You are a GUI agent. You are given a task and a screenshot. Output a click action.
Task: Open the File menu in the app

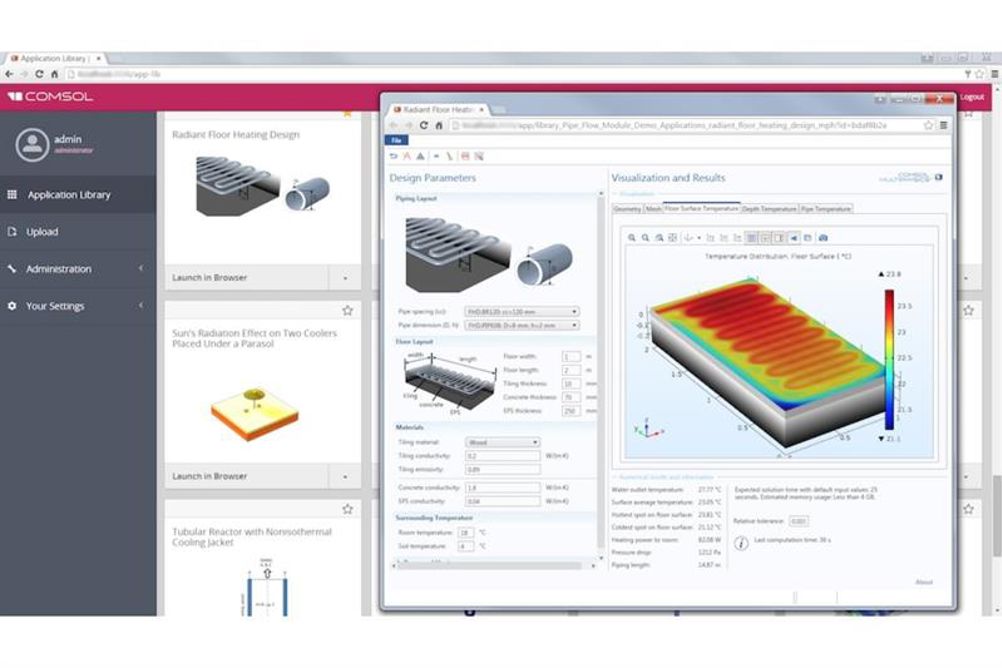coord(396,140)
